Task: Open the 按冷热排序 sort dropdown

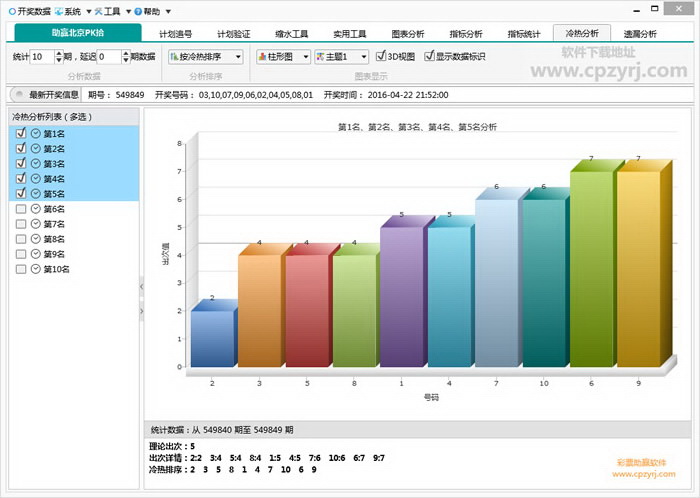Action: [205, 57]
